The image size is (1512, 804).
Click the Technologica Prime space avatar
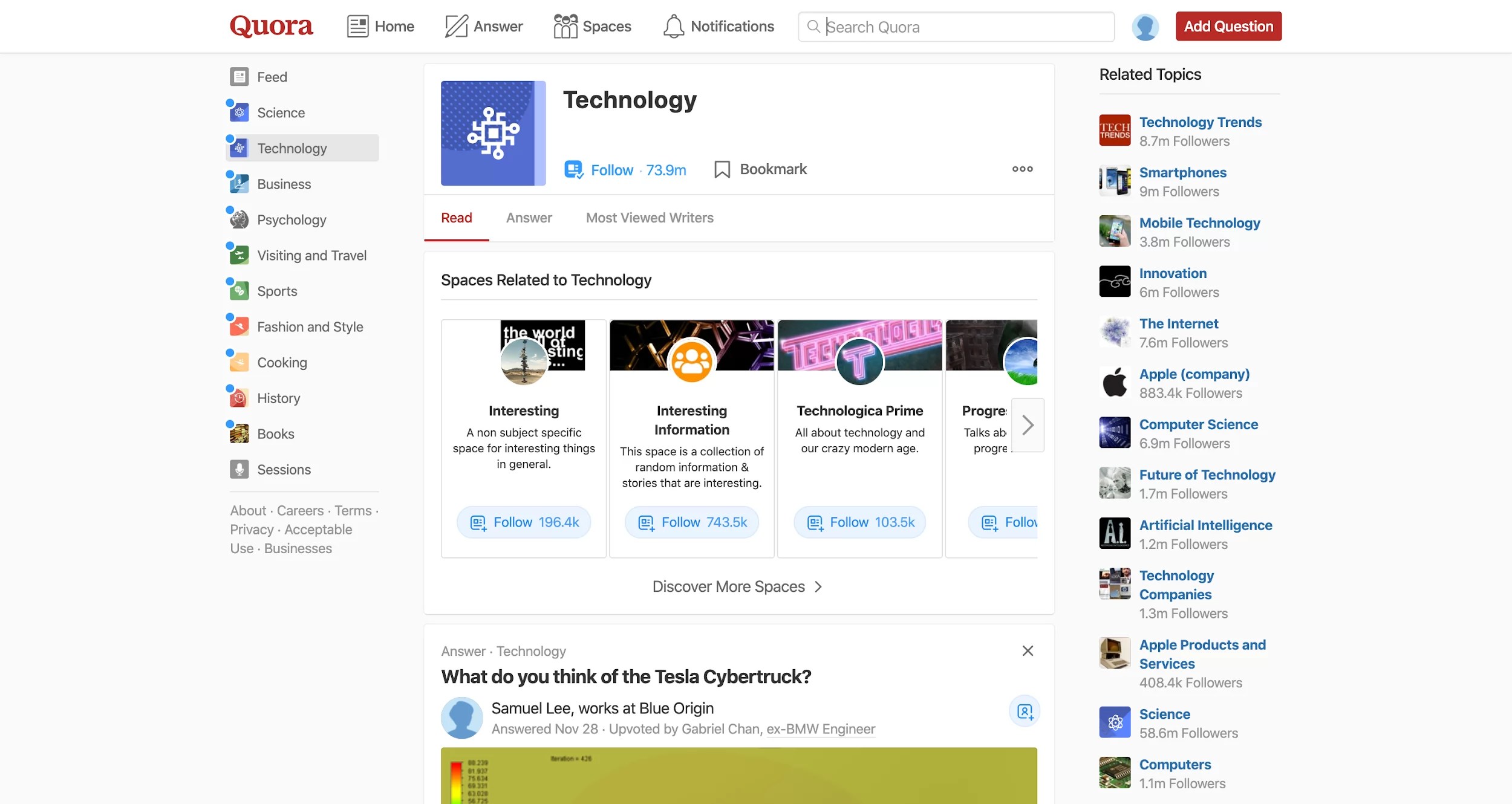click(859, 361)
